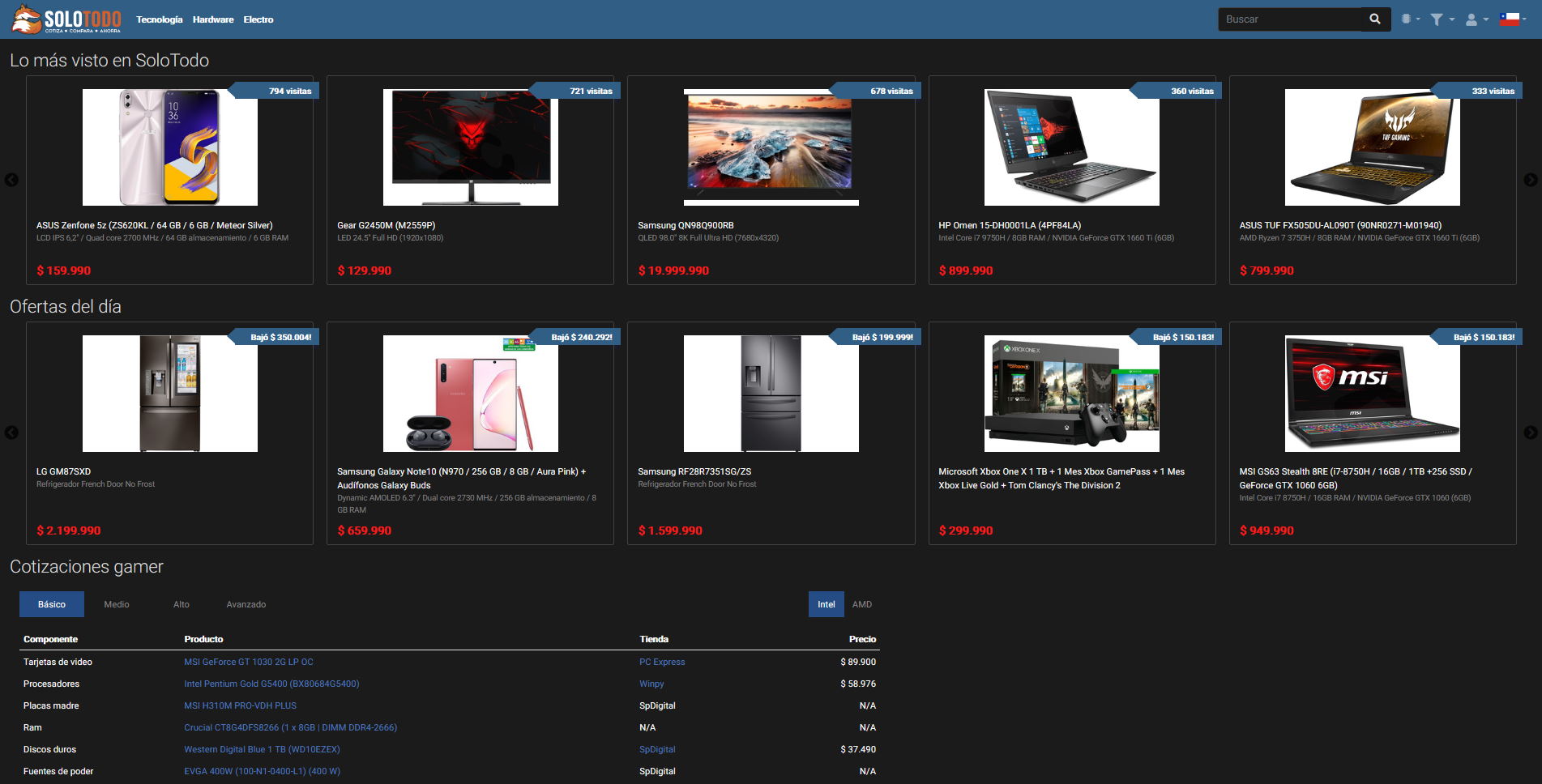Open the Tecnología menu
The height and width of the screenshot is (784, 1542).
160,19
